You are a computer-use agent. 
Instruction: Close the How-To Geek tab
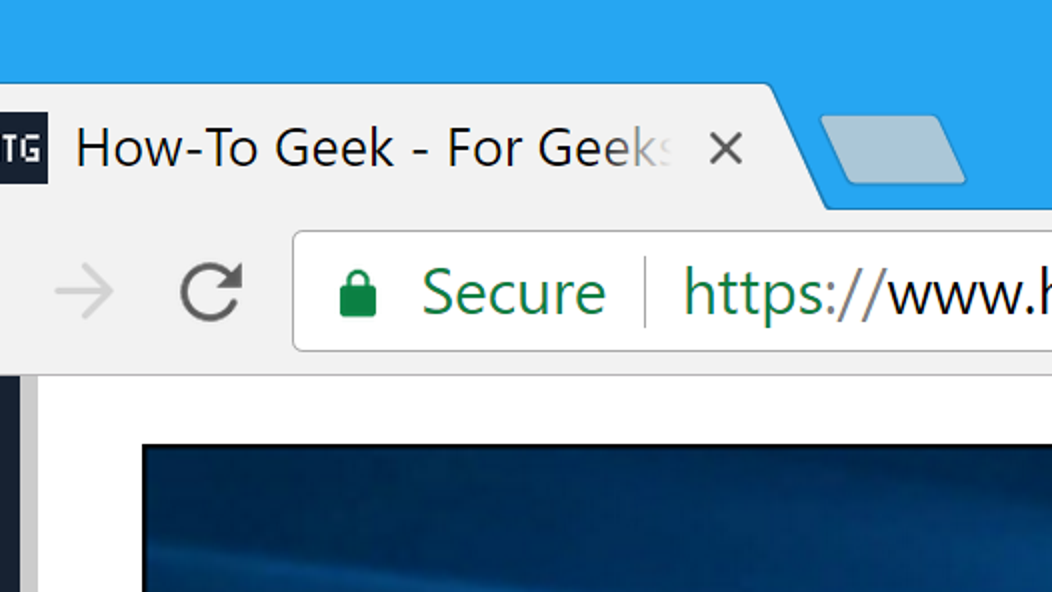tap(725, 150)
